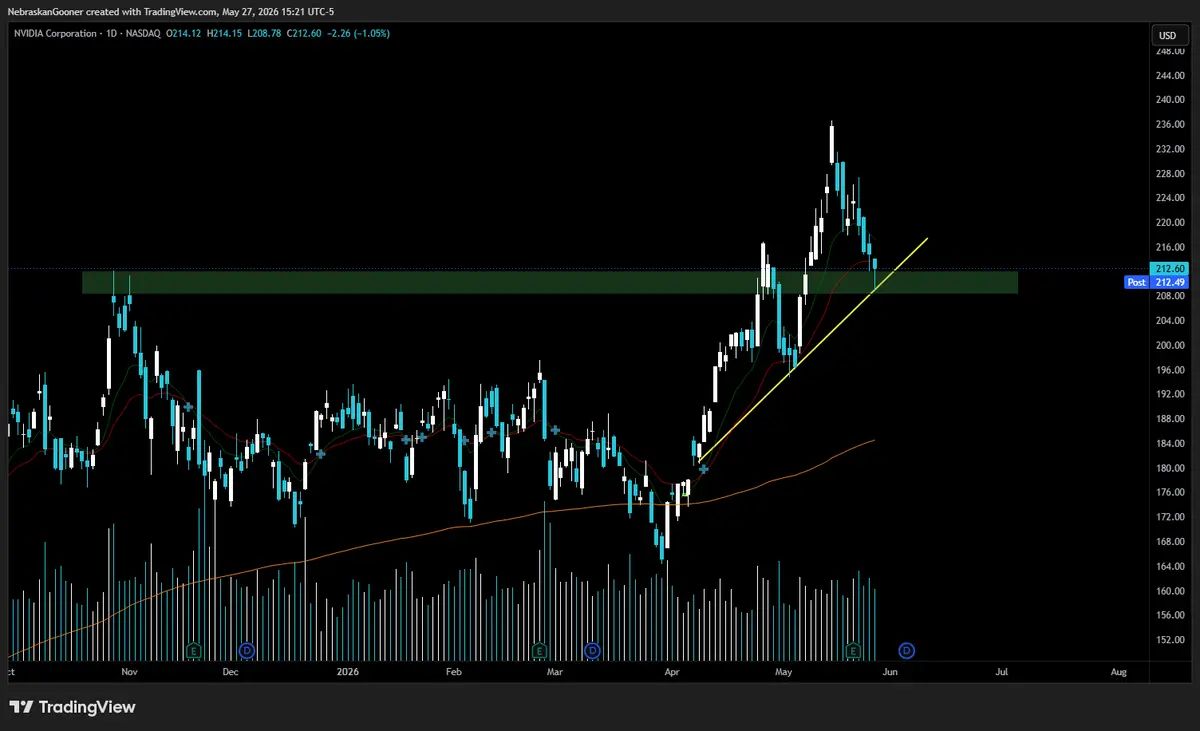The width and height of the screenshot is (1200, 731).
Task: Click the 'Dec' date axis label
Action: (x=231, y=673)
